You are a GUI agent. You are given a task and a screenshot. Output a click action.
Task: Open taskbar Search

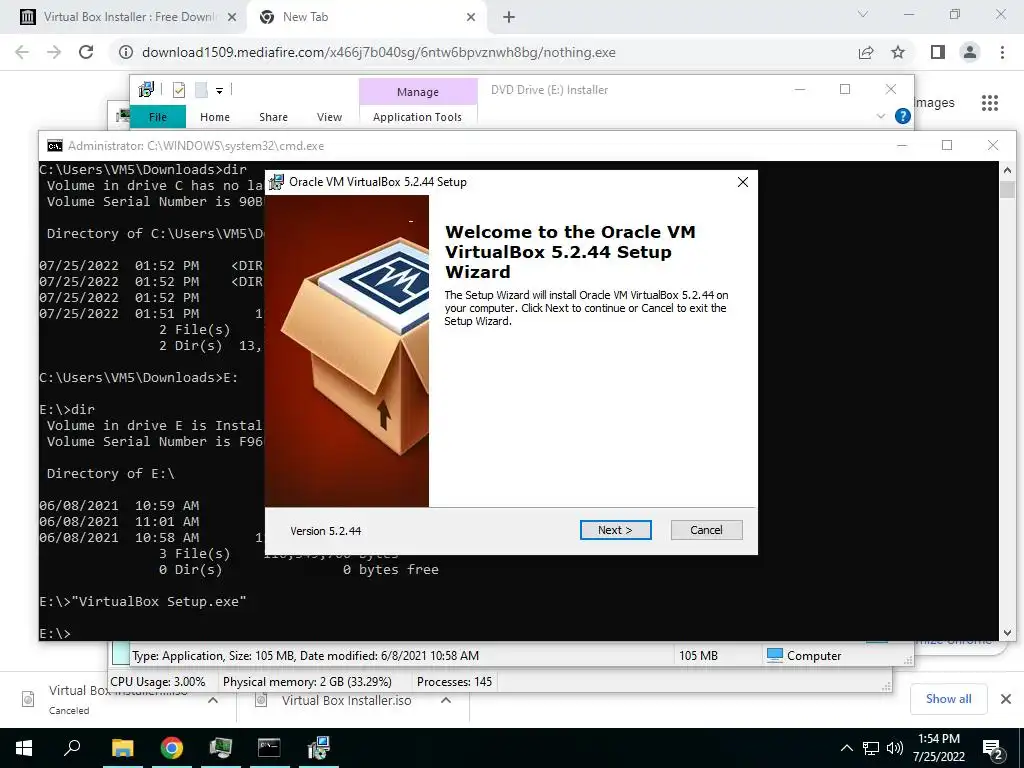pyautogui.click(x=72, y=748)
